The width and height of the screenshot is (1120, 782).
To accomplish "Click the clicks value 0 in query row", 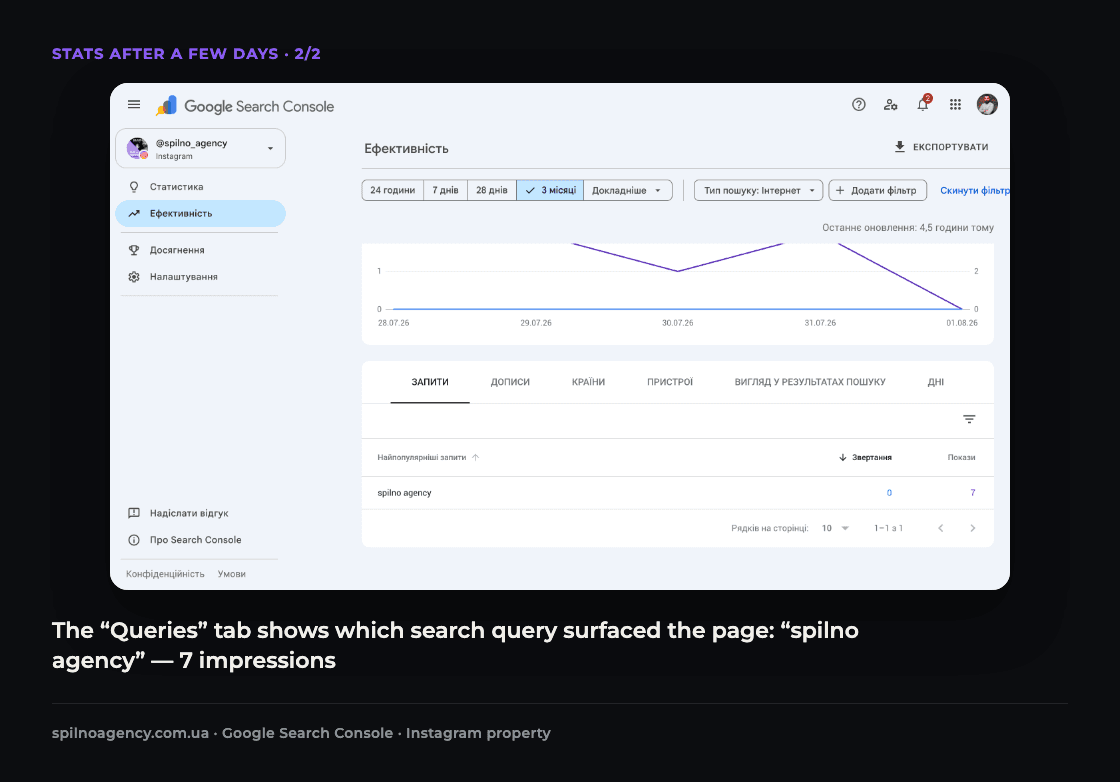I will click(x=889, y=493).
